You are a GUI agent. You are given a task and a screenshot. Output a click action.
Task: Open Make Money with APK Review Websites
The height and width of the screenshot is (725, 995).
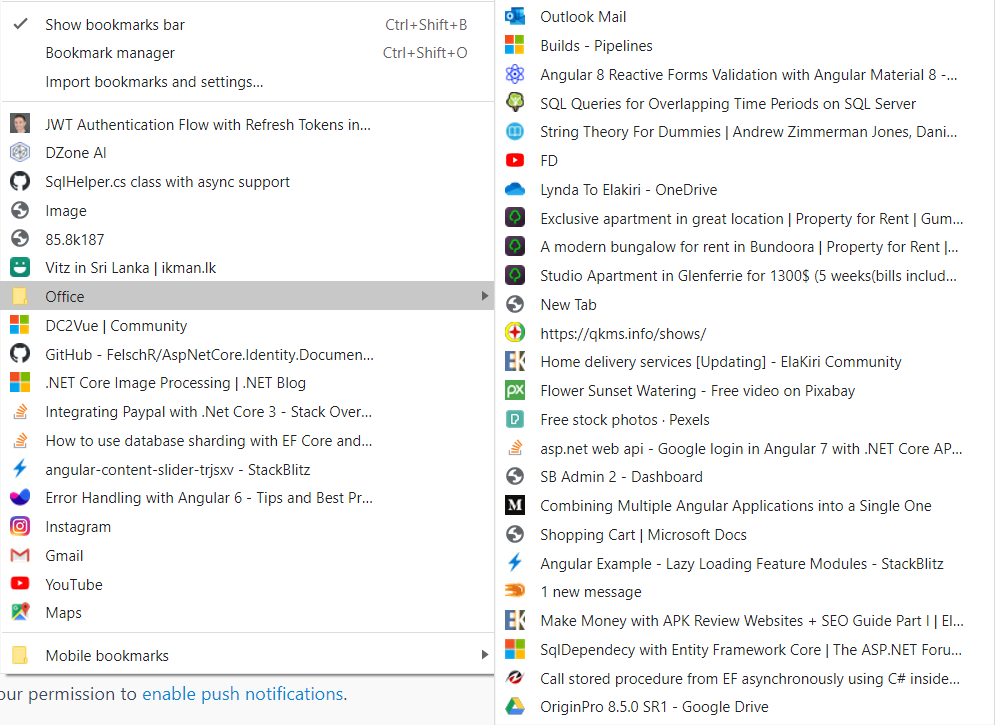745,620
